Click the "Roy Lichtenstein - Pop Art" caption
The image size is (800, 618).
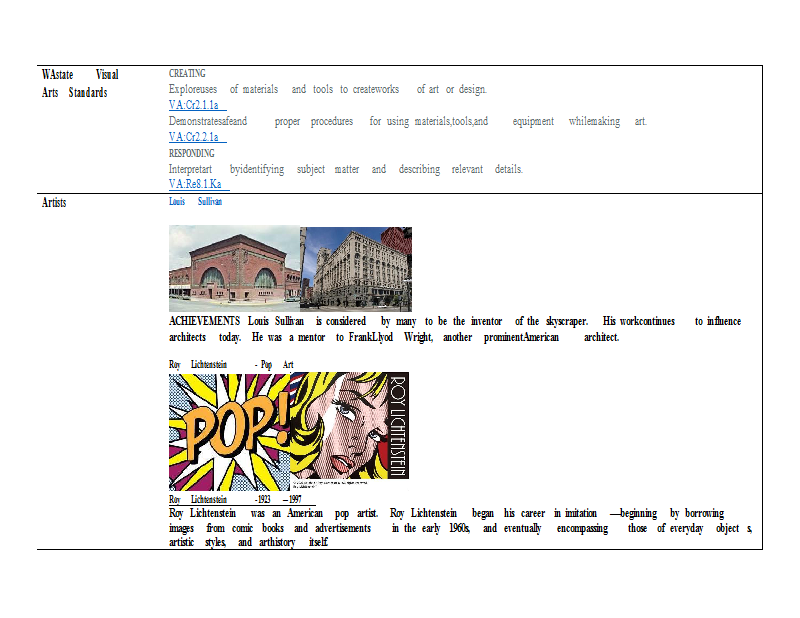(231, 364)
